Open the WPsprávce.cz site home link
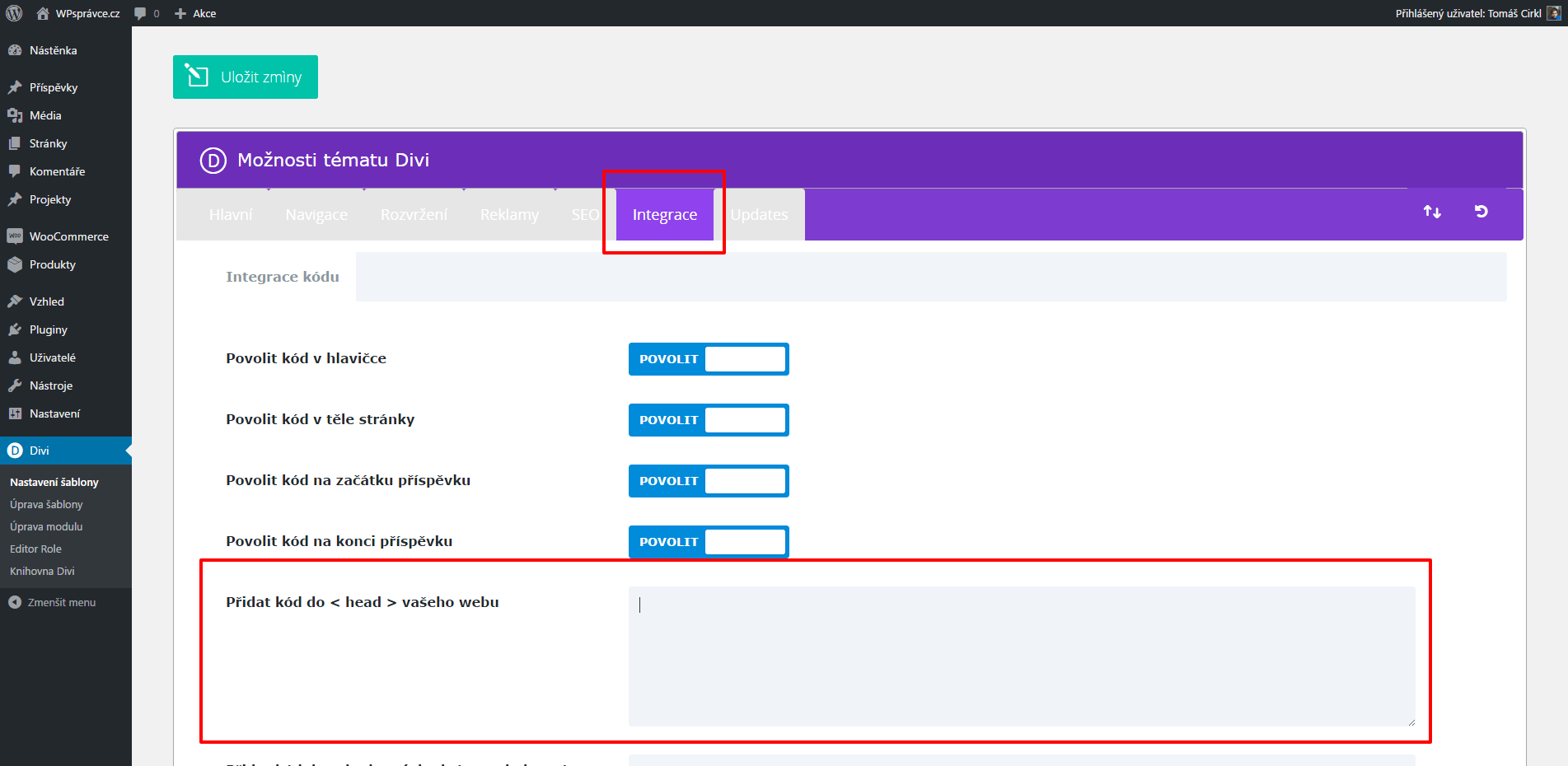 78,13
